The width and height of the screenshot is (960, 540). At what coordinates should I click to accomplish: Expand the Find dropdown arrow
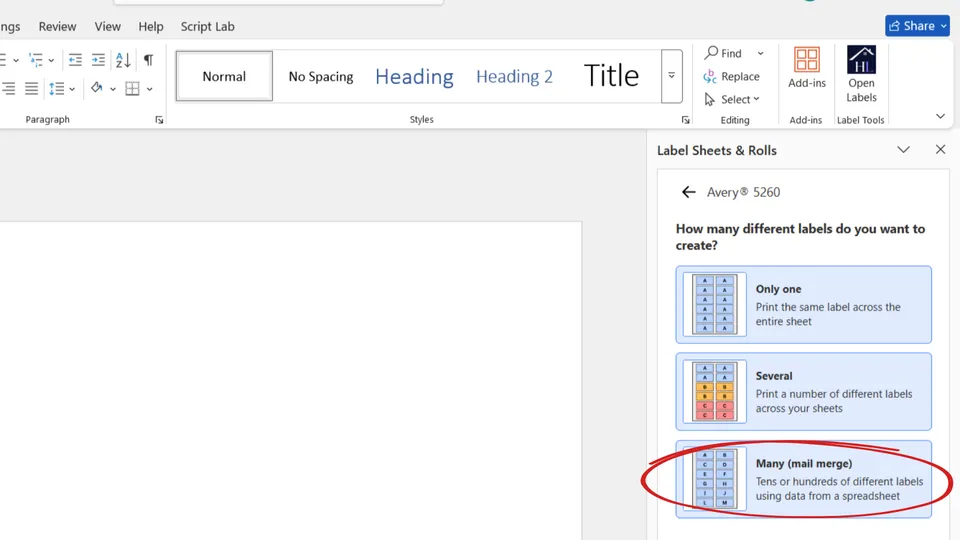coord(760,53)
